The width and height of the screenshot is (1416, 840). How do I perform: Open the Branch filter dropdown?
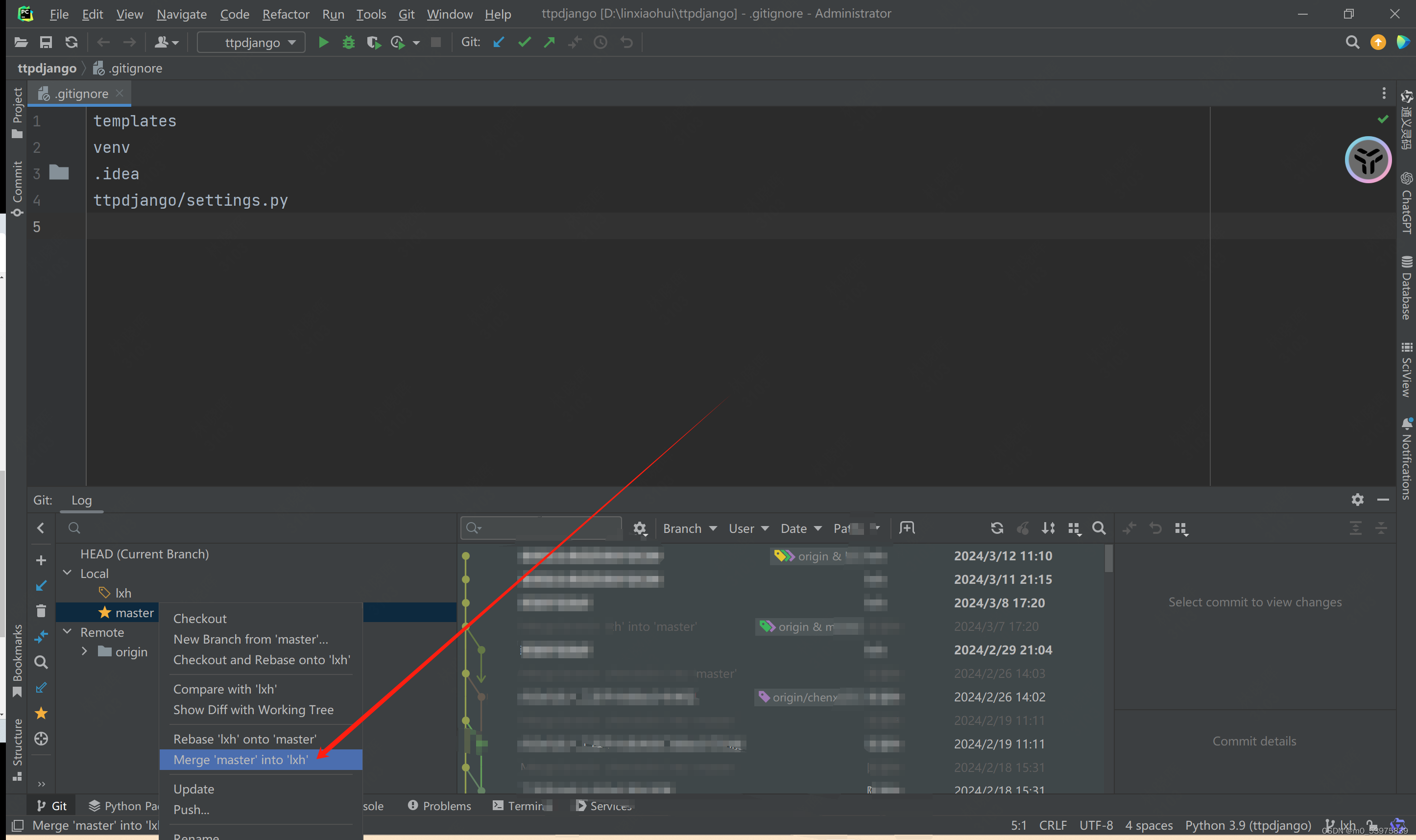(688, 528)
